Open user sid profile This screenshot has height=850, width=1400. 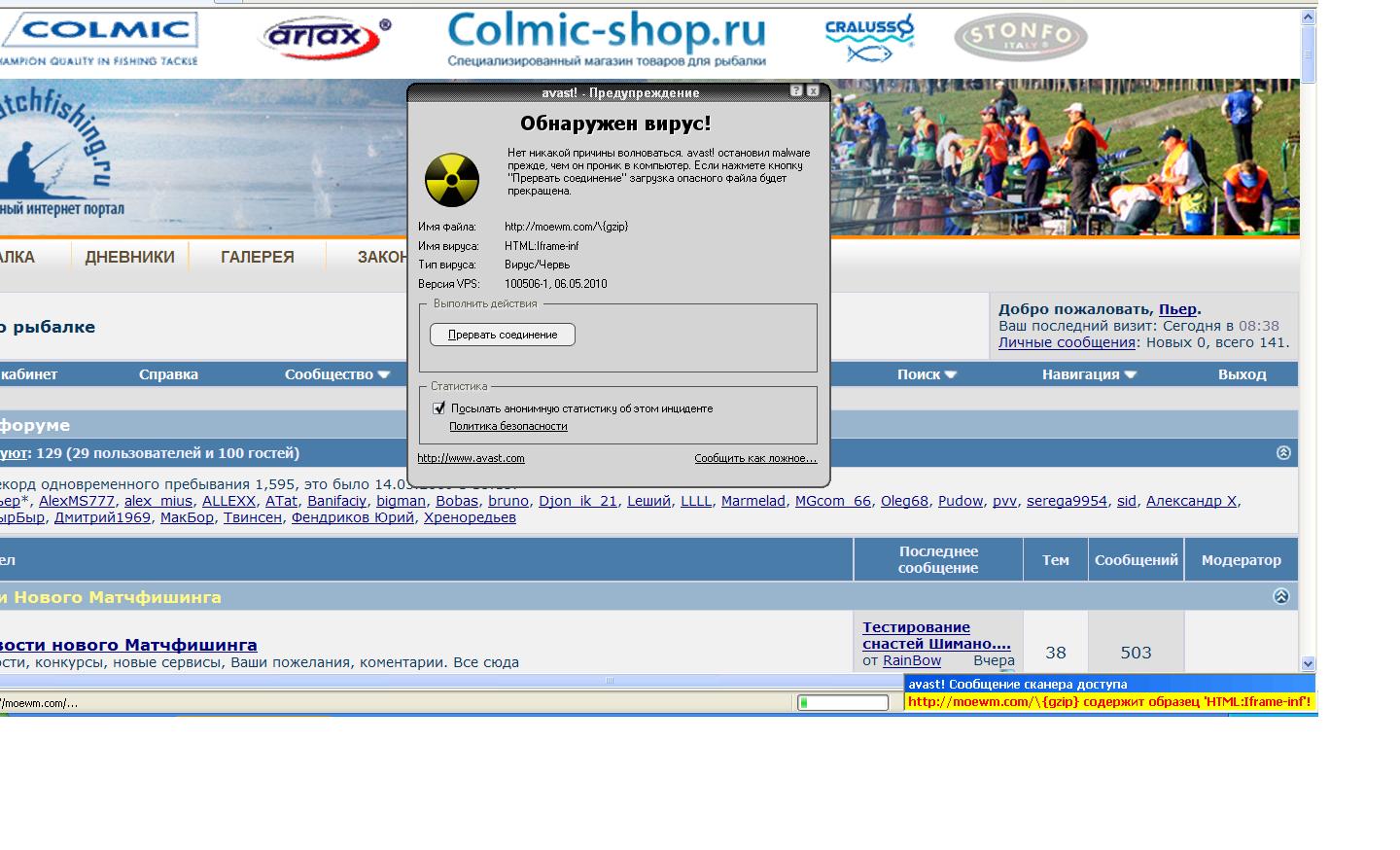(1126, 501)
